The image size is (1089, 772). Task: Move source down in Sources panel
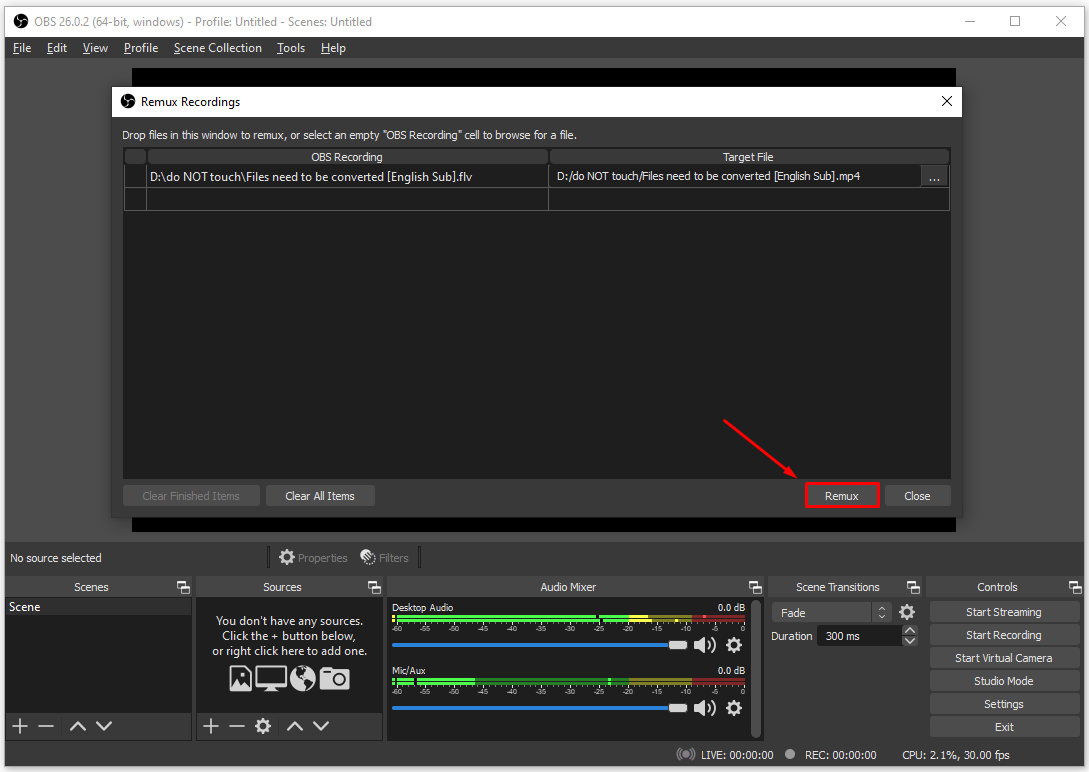(x=321, y=726)
